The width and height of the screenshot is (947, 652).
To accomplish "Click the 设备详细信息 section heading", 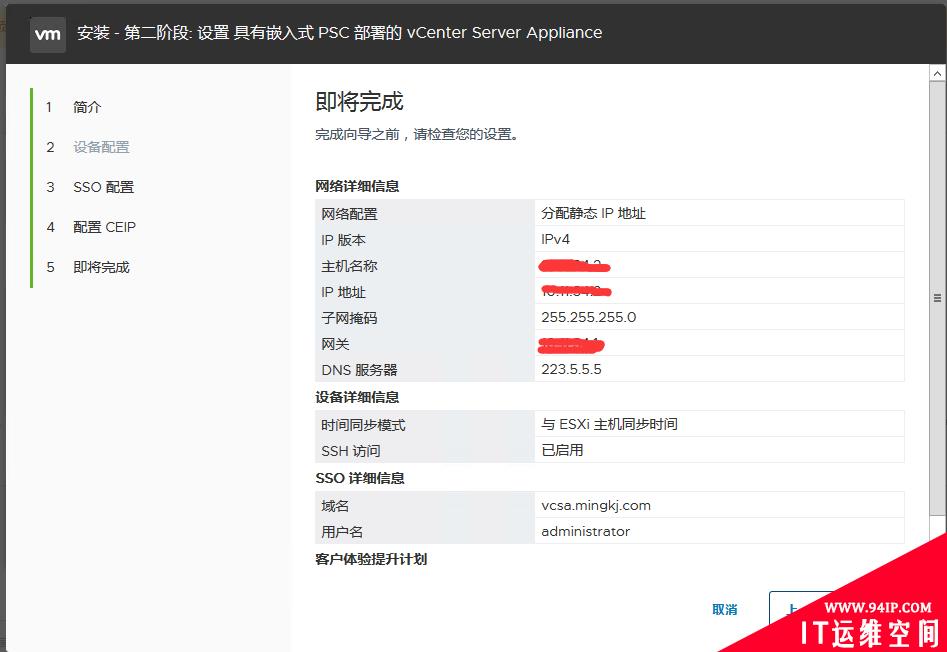I will (x=357, y=397).
